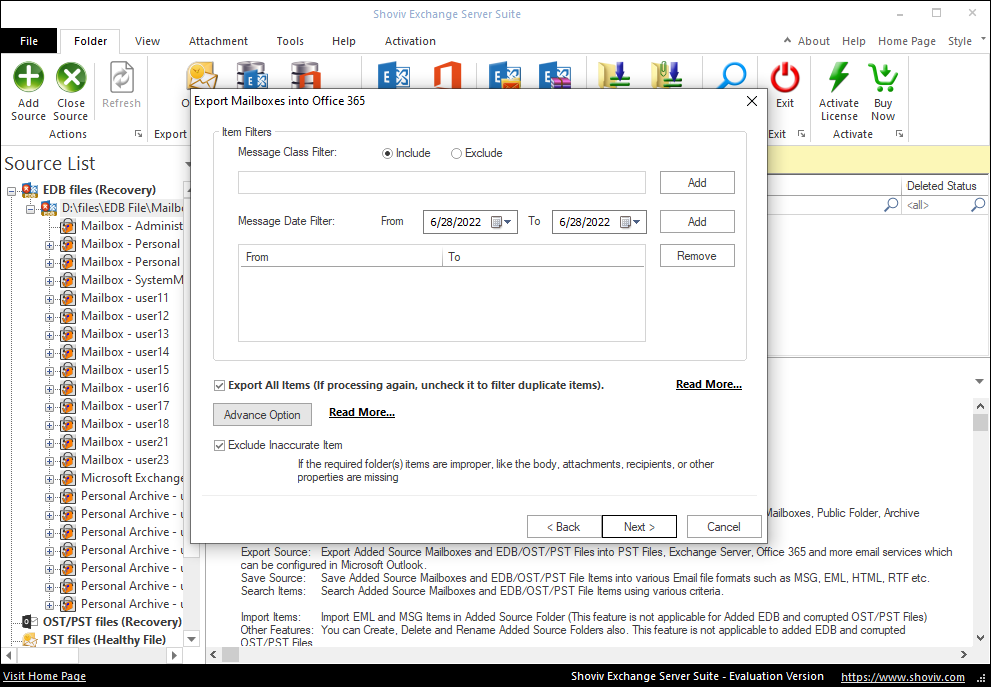Click the folder with download arrow icon
The height and width of the screenshot is (687, 991).
(615, 75)
